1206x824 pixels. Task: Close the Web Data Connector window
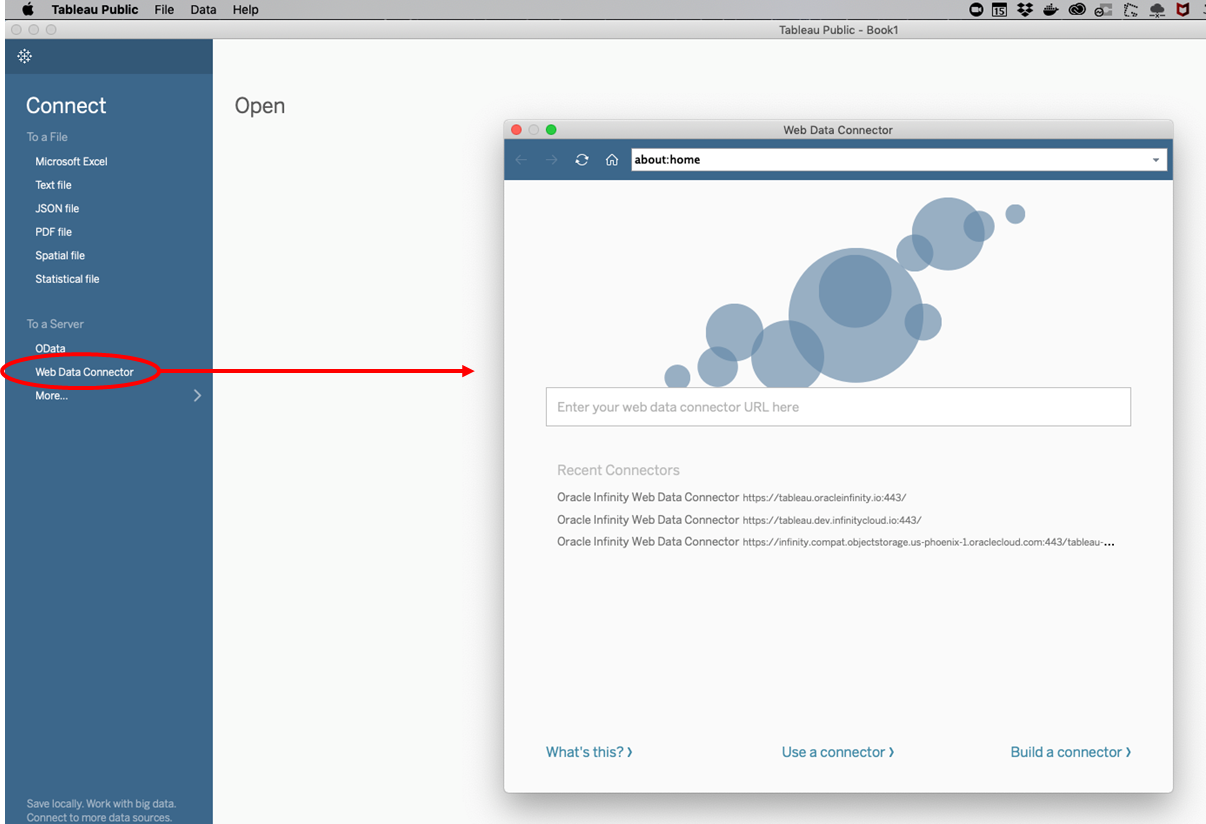(x=517, y=130)
